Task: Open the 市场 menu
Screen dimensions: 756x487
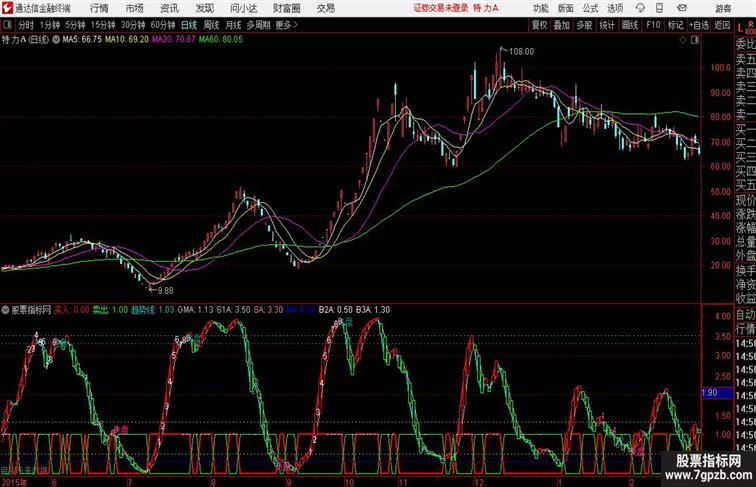Action: click(x=135, y=8)
